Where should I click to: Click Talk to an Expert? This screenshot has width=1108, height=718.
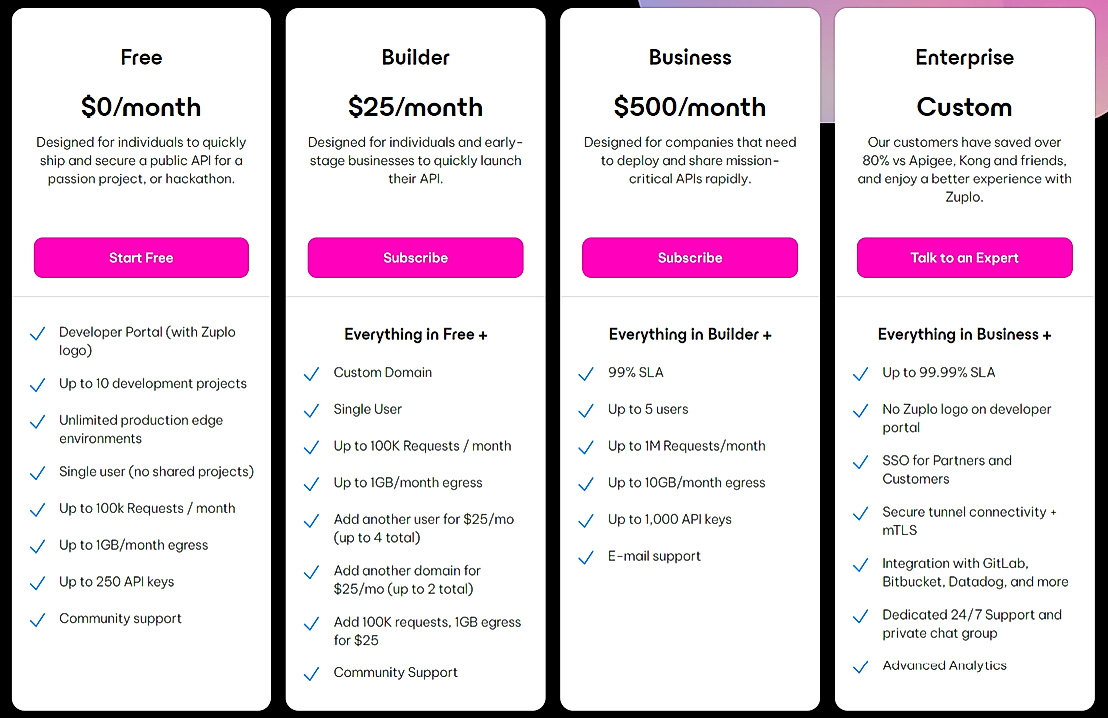pos(964,257)
